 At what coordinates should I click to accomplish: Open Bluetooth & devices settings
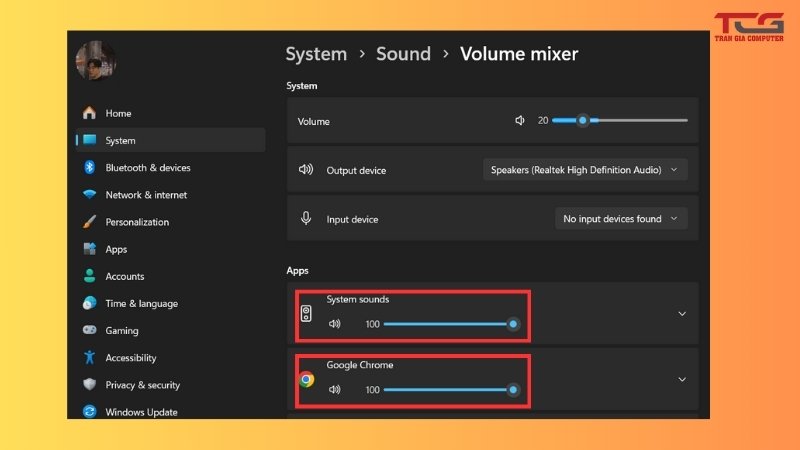coord(147,168)
